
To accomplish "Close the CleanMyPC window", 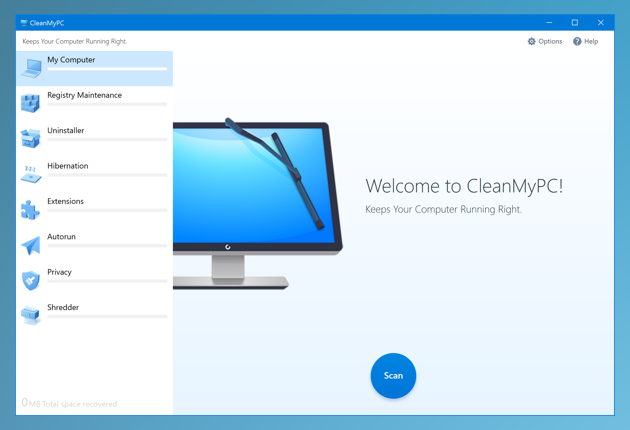I will [x=601, y=23].
